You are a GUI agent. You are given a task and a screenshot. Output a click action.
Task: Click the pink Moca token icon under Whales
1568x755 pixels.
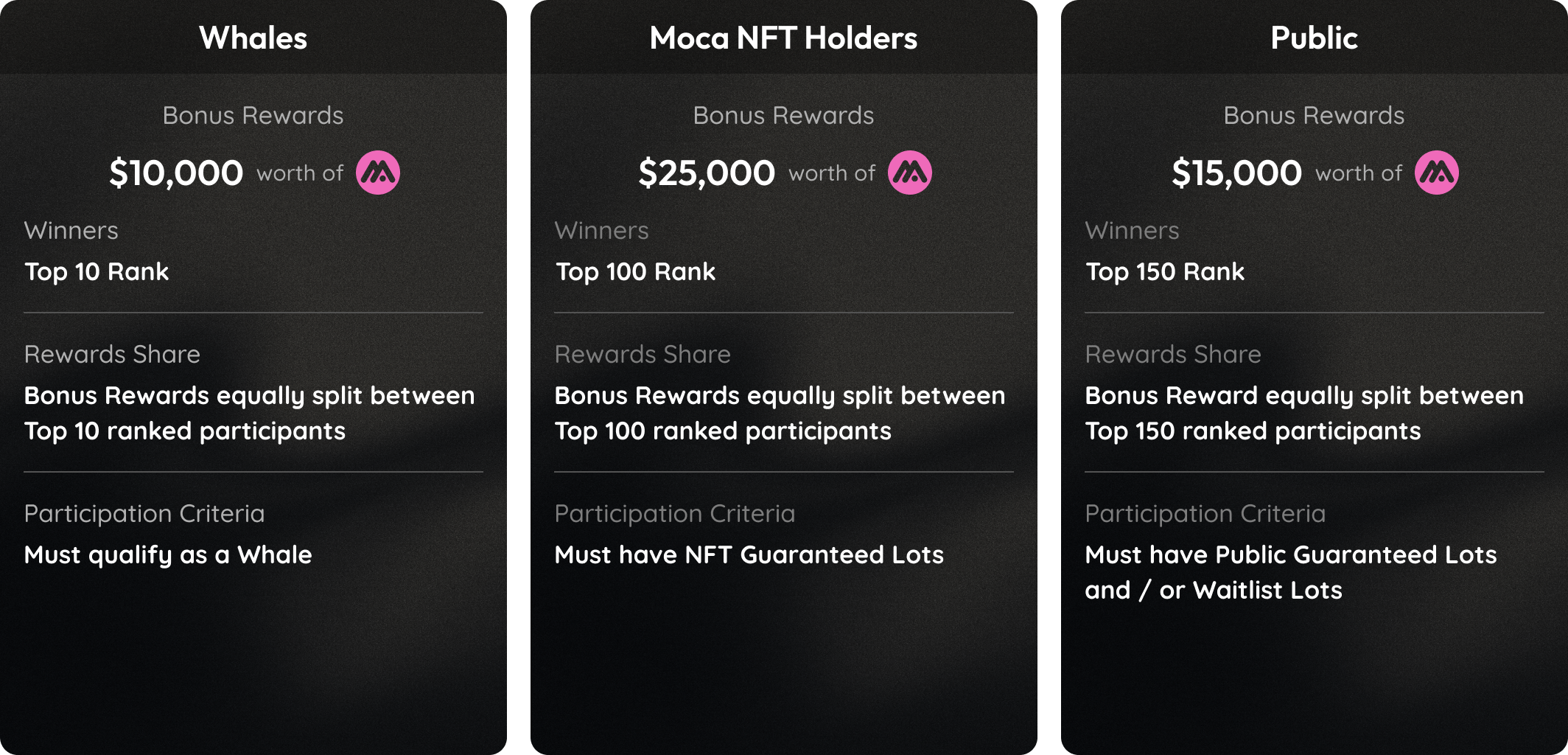click(x=378, y=173)
